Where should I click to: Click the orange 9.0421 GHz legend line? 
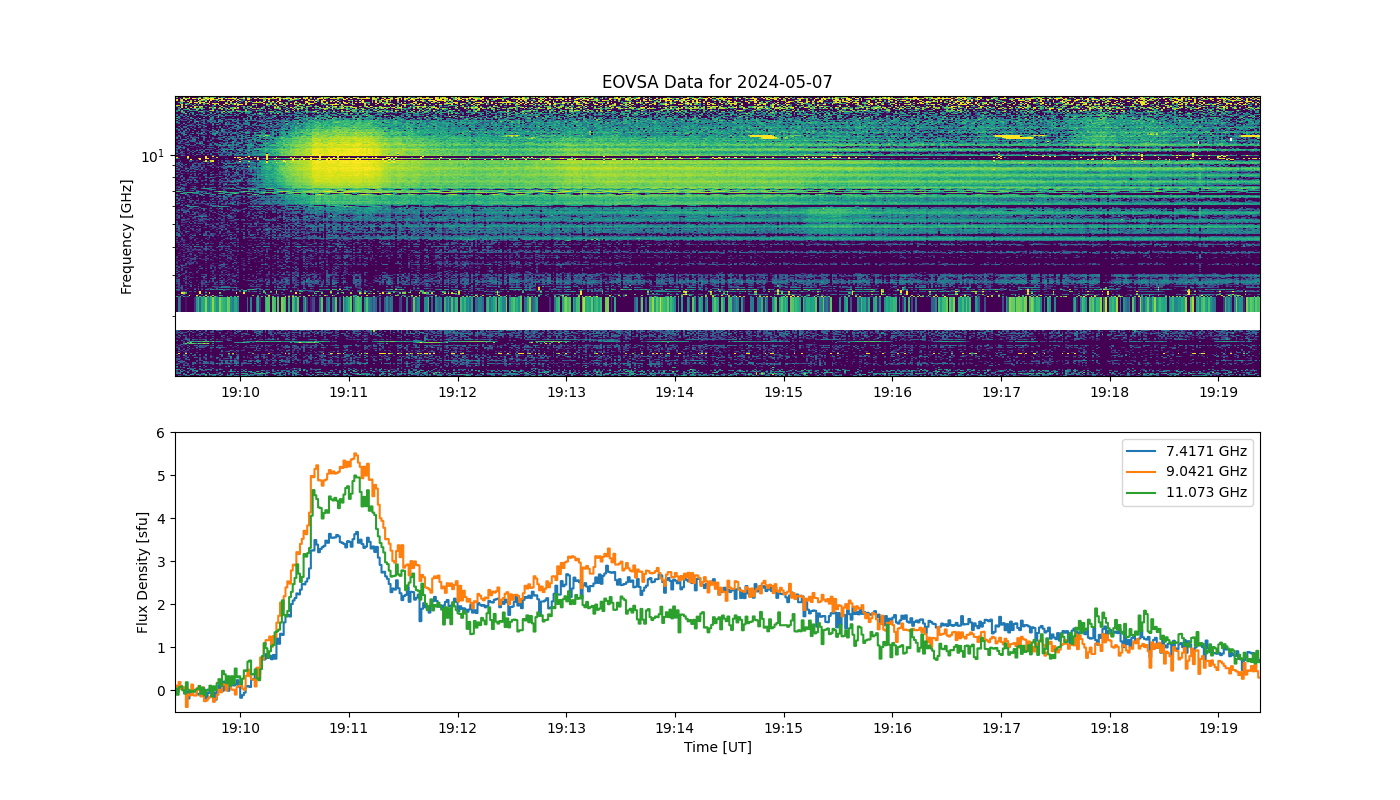tap(1146, 472)
